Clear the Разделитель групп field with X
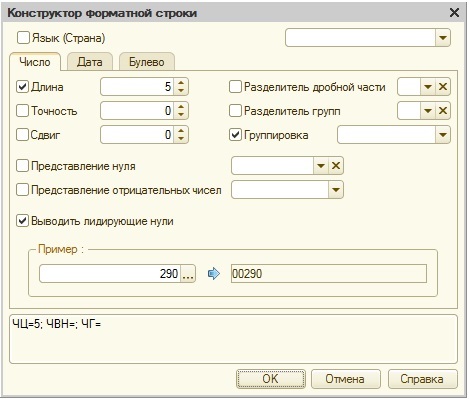Screen dimensions: 469x399 click(443, 111)
